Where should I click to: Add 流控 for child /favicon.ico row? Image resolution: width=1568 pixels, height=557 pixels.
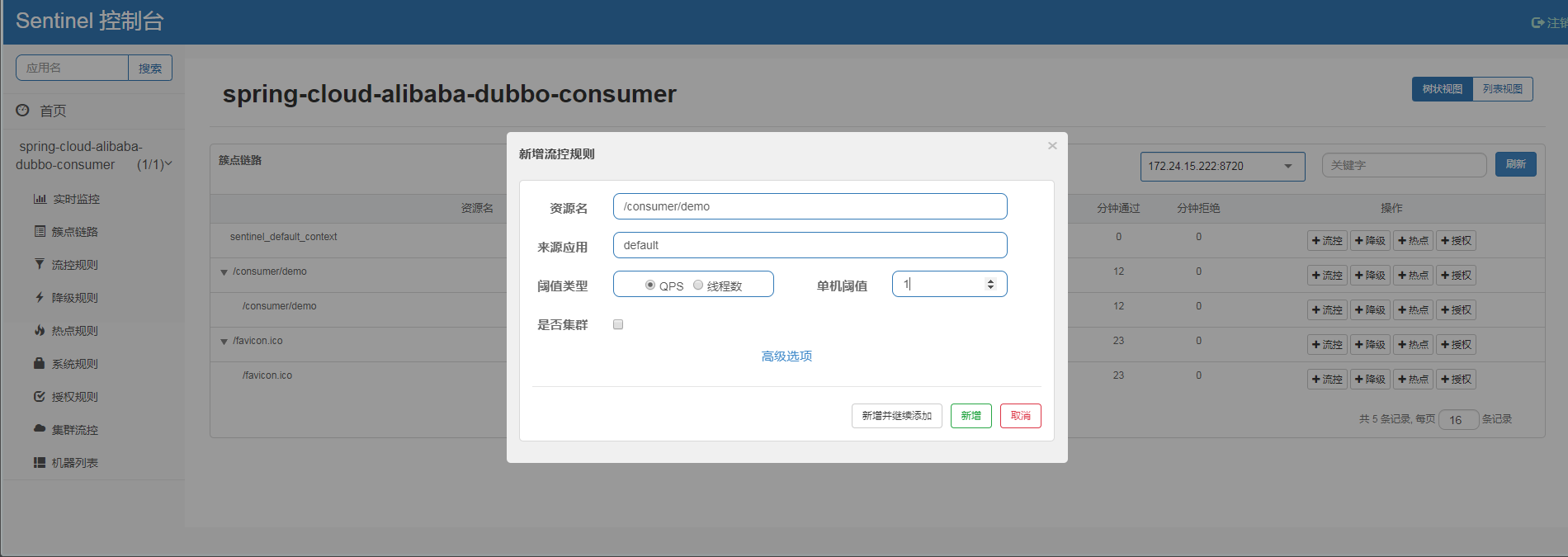click(x=1328, y=380)
